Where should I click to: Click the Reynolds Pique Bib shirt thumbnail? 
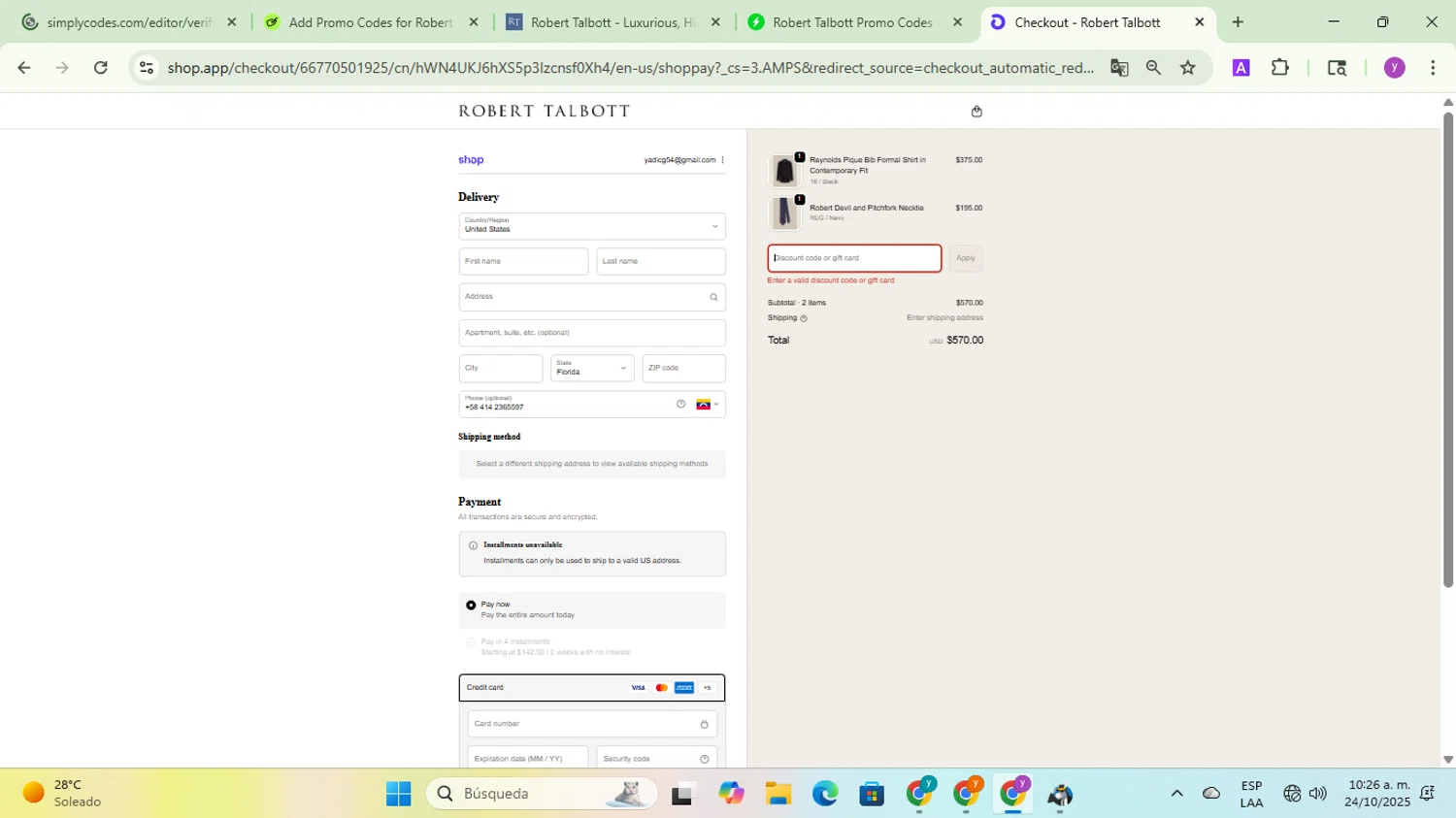[x=784, y=171]
